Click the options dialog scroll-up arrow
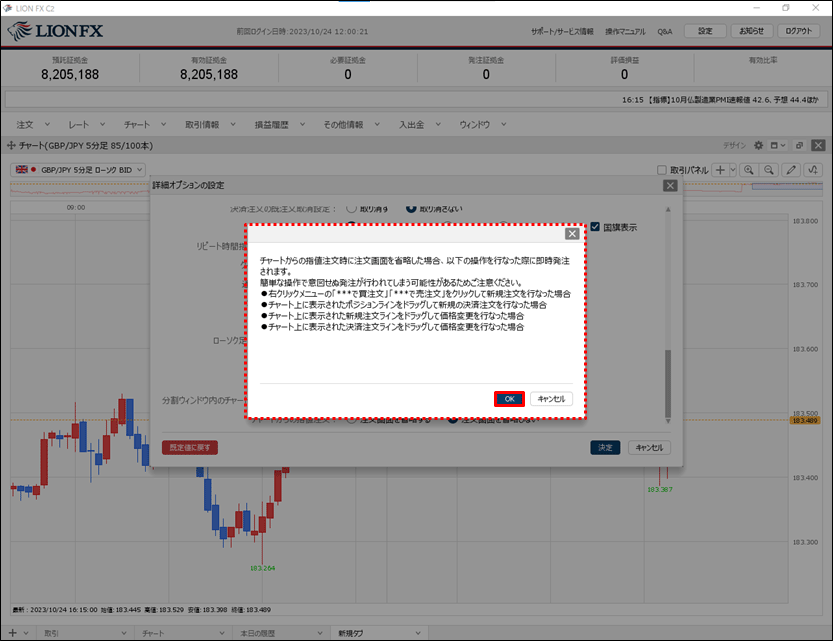This screenshot has width=833, height=641. (668, 210)
